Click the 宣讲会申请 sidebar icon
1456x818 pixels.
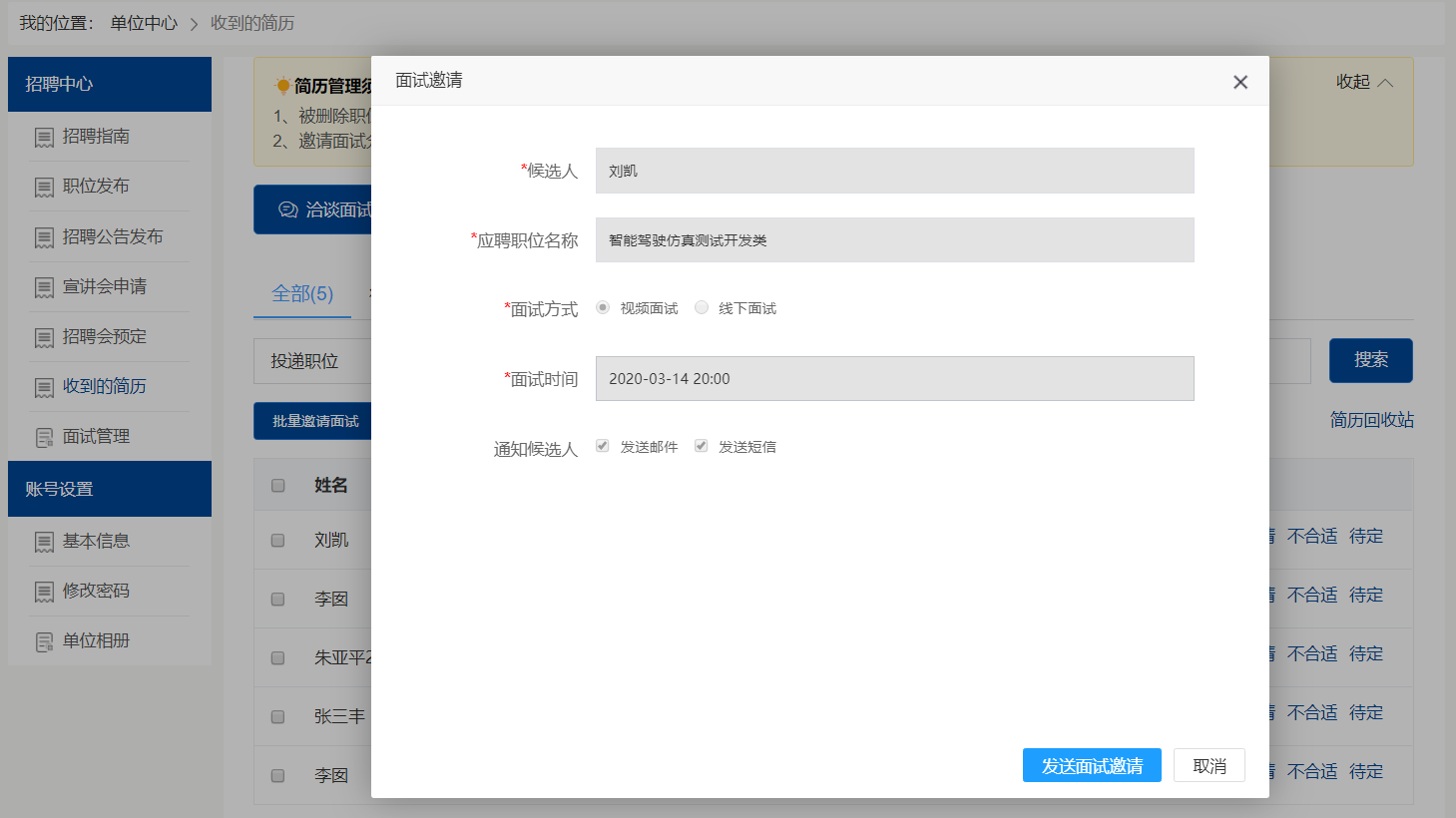click(x=44, y=287)
